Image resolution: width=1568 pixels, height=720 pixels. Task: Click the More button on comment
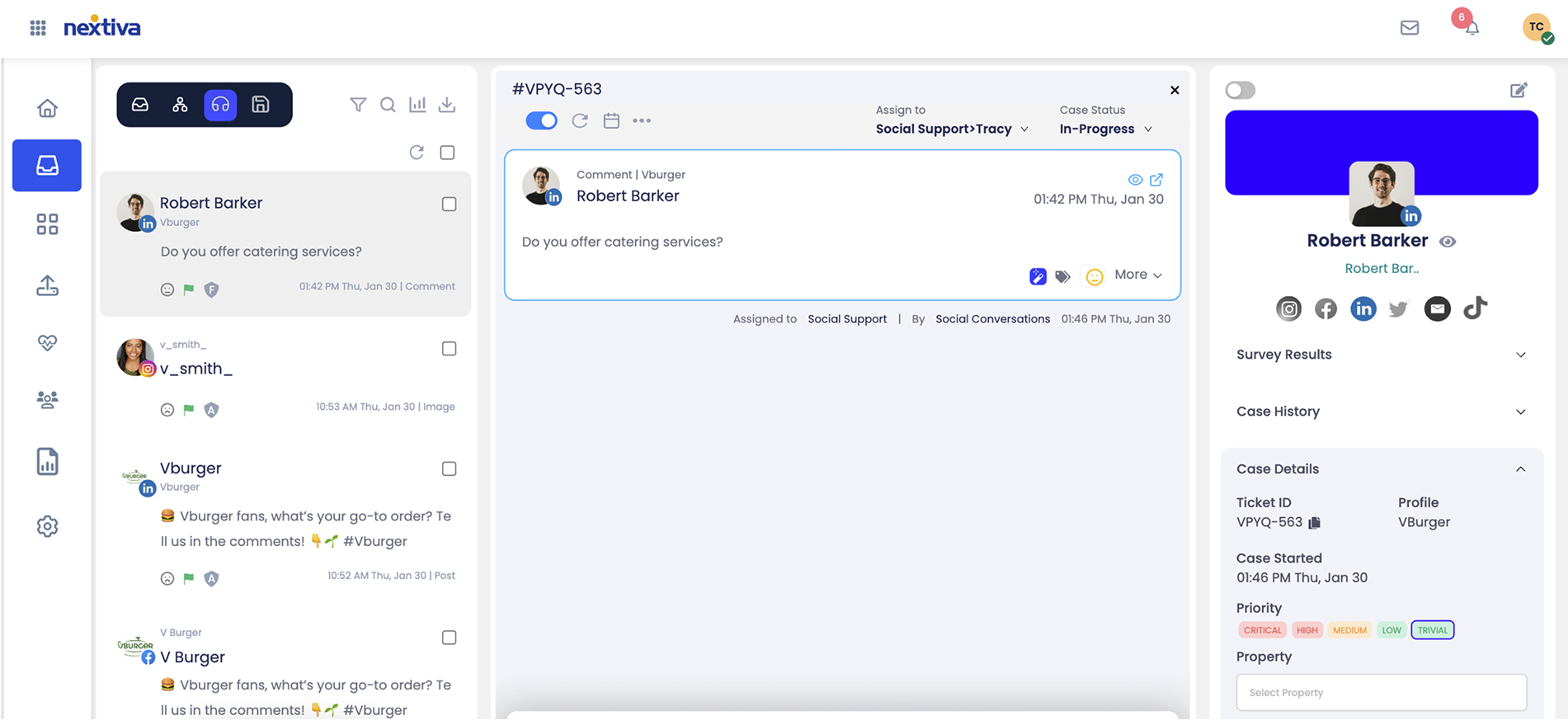pos(1138,275)
